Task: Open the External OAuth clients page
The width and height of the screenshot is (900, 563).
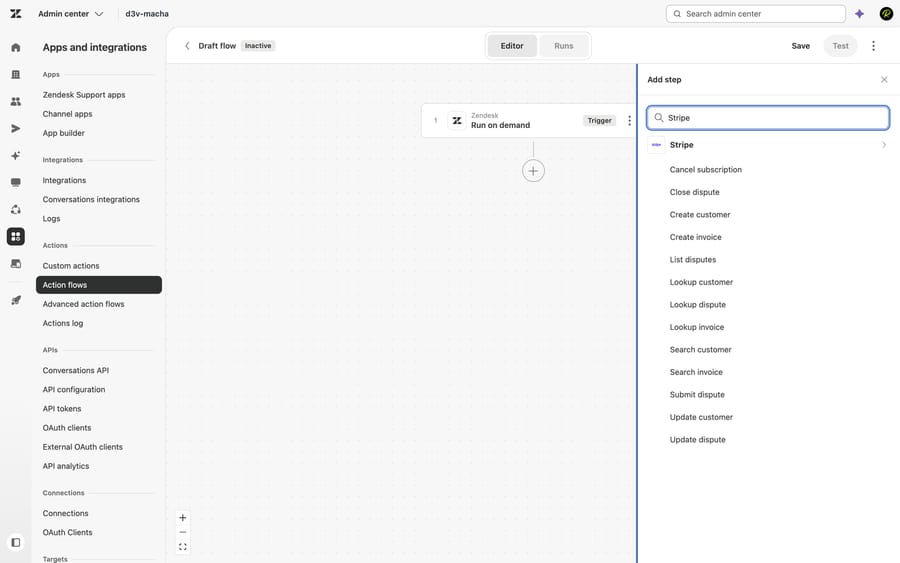Action: tap(83, 447)
